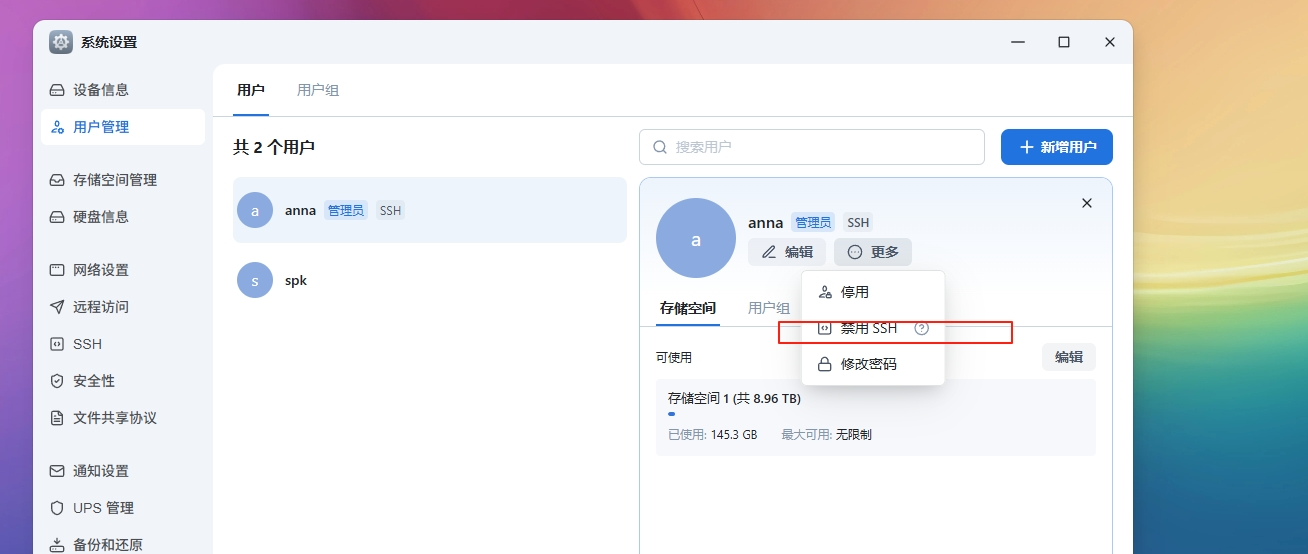Screen dimensions: 1308x554
Task: Click the large anna avatar in the detail panel
Action: point(696,238)
